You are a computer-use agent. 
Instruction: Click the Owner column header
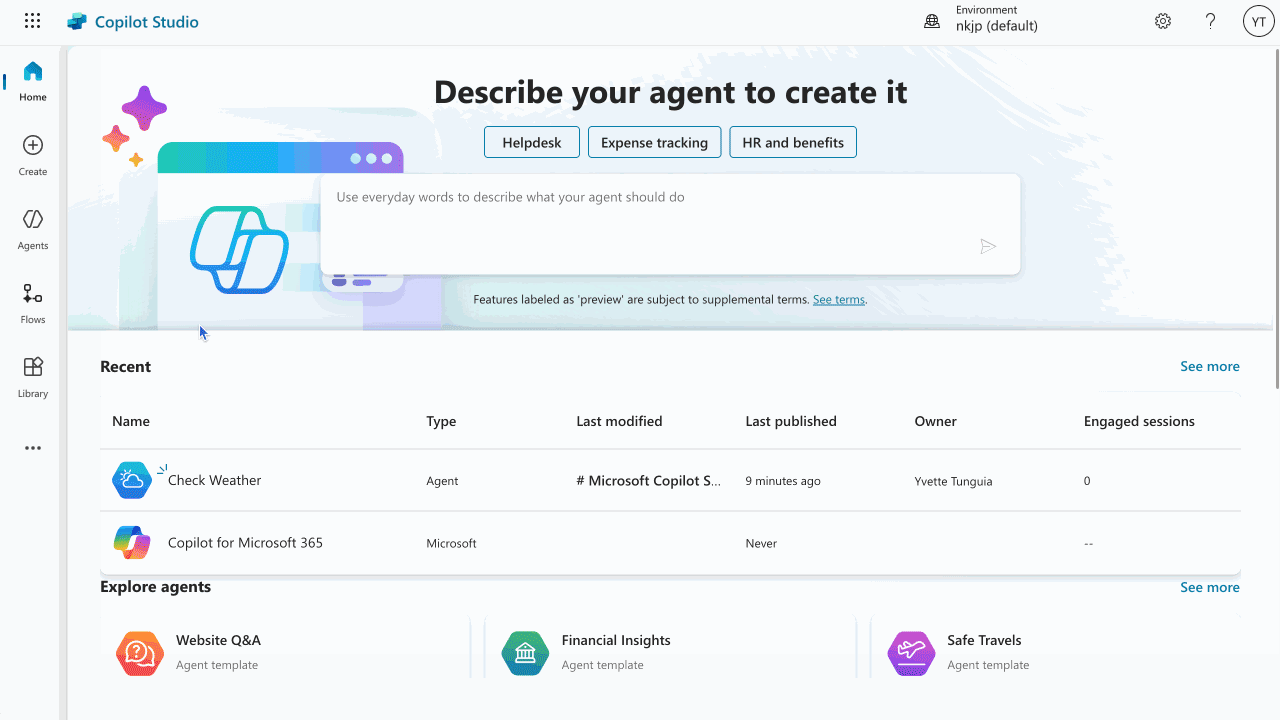pos(935,421)
